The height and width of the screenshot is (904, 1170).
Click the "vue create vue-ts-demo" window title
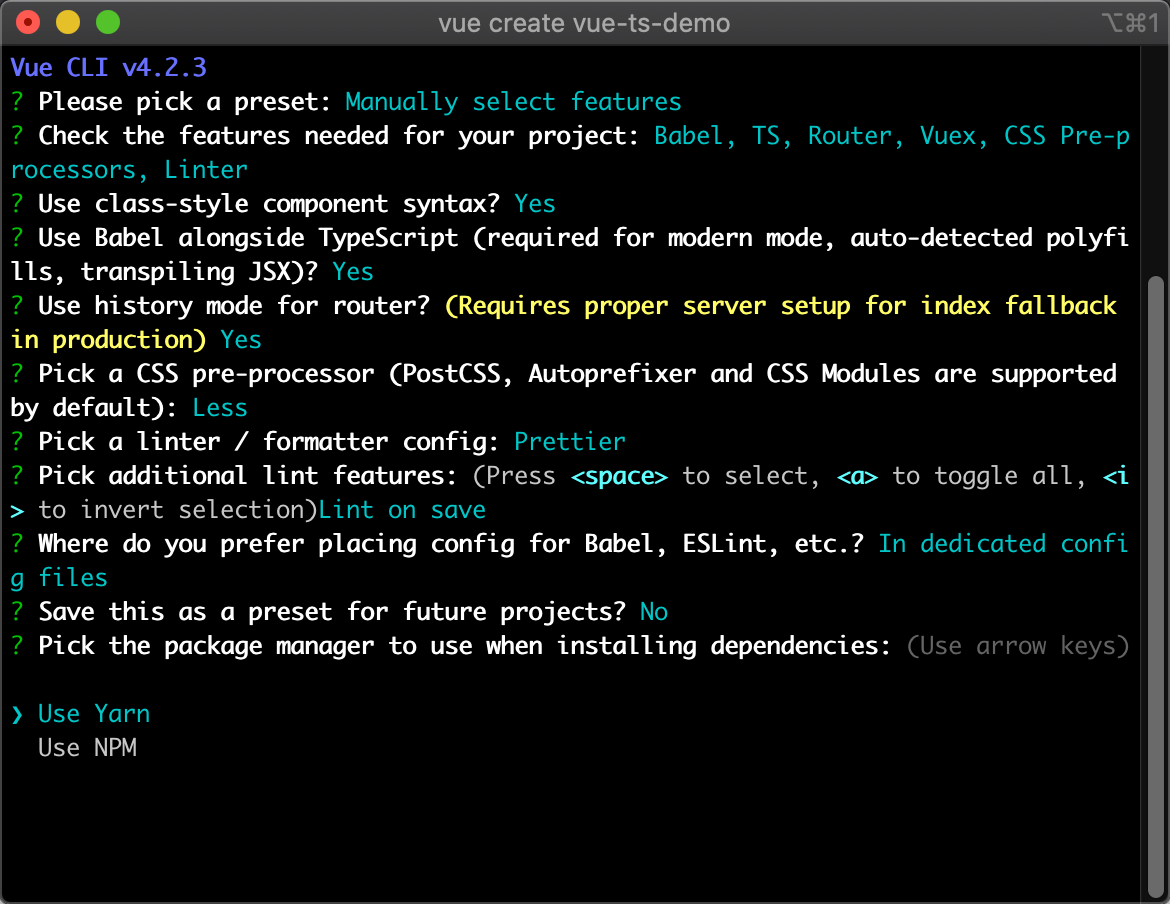coord(584,23)
